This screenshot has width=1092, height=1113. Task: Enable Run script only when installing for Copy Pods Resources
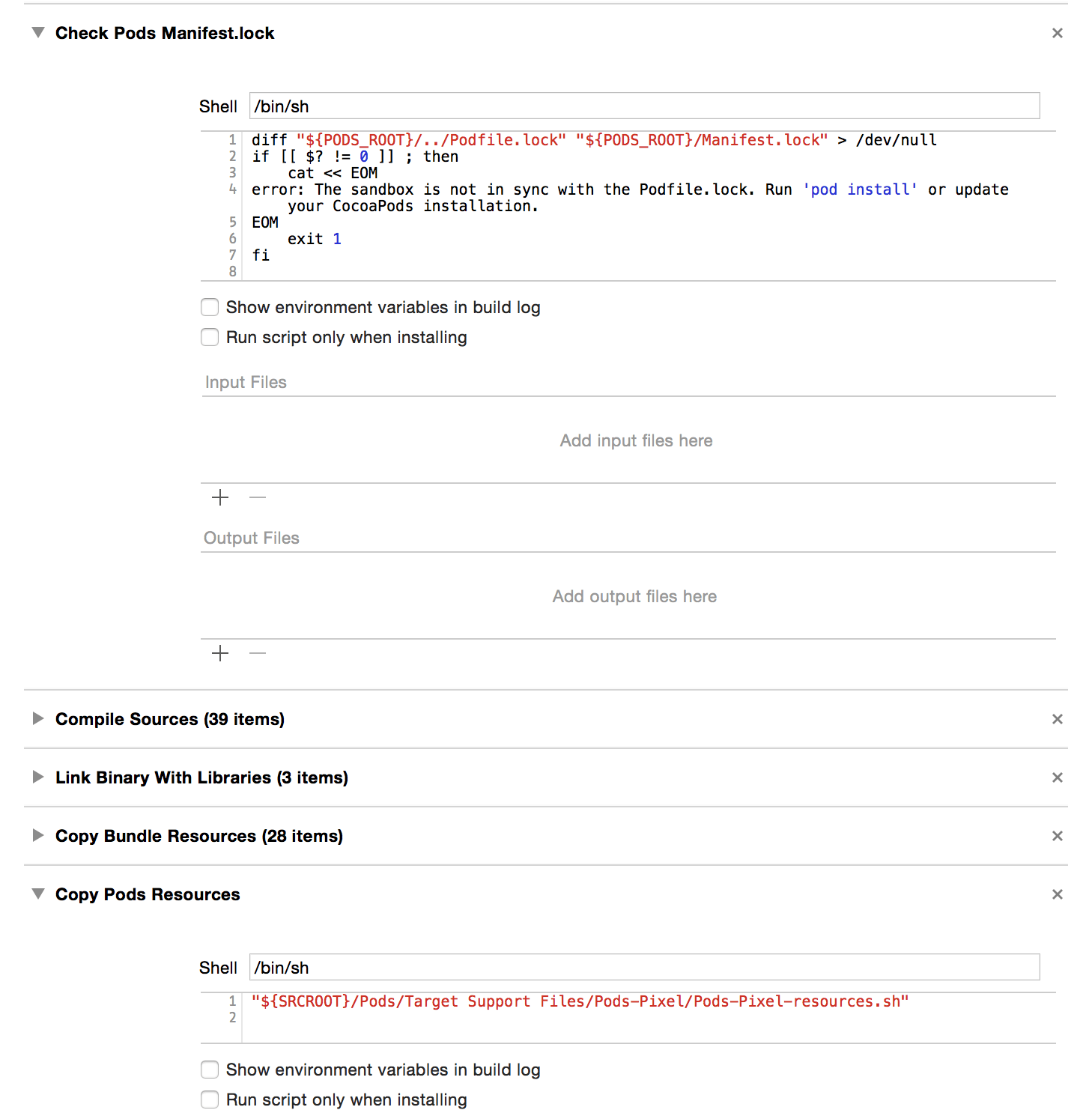point(210,1100)
